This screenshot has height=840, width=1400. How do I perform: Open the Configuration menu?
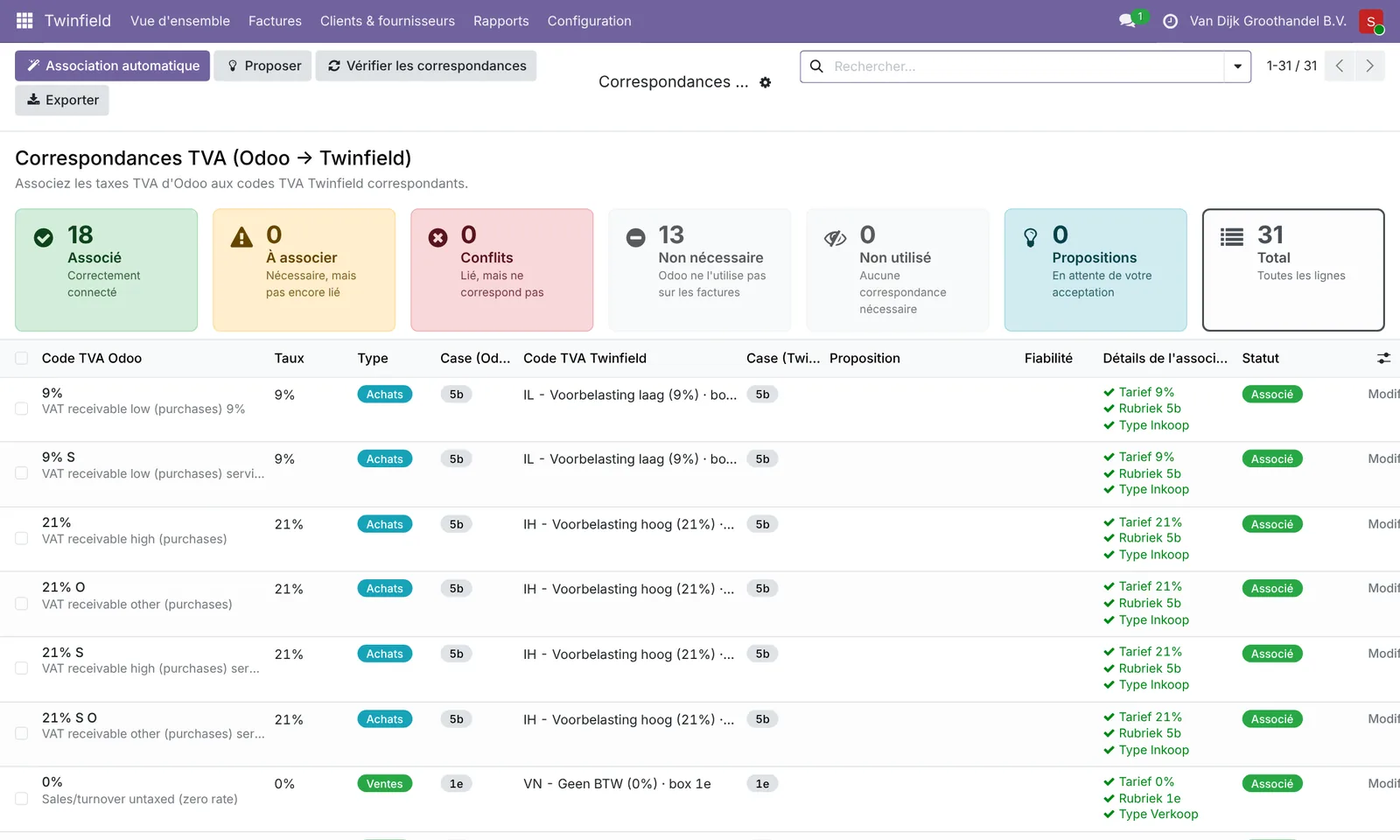click(x=589, y=21)
